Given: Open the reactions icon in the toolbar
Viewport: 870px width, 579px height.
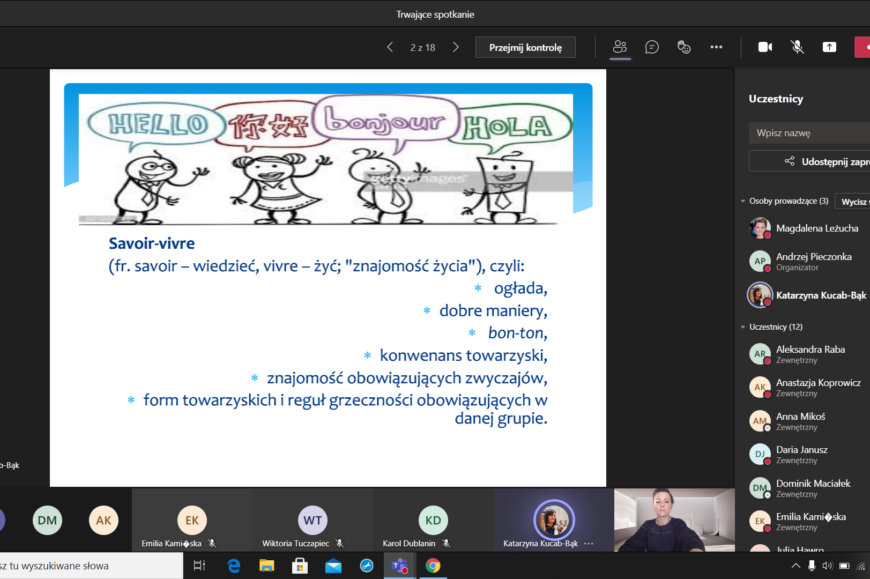Looking at the screenshot, I should click(684, 47).
